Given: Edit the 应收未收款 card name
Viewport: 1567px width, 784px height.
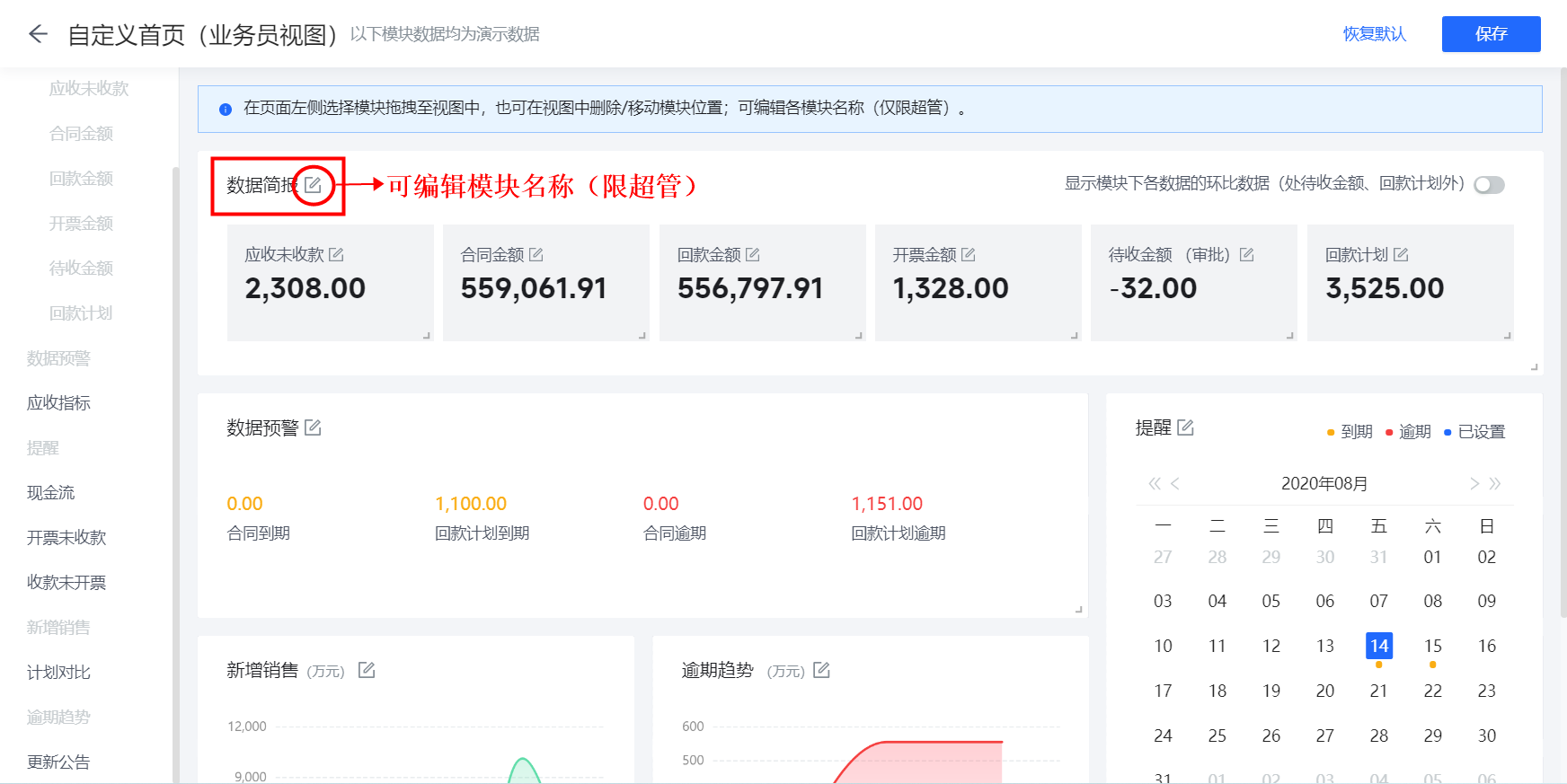Looking at the screenshot, I should pyautogui.click(x=336, y=255).
